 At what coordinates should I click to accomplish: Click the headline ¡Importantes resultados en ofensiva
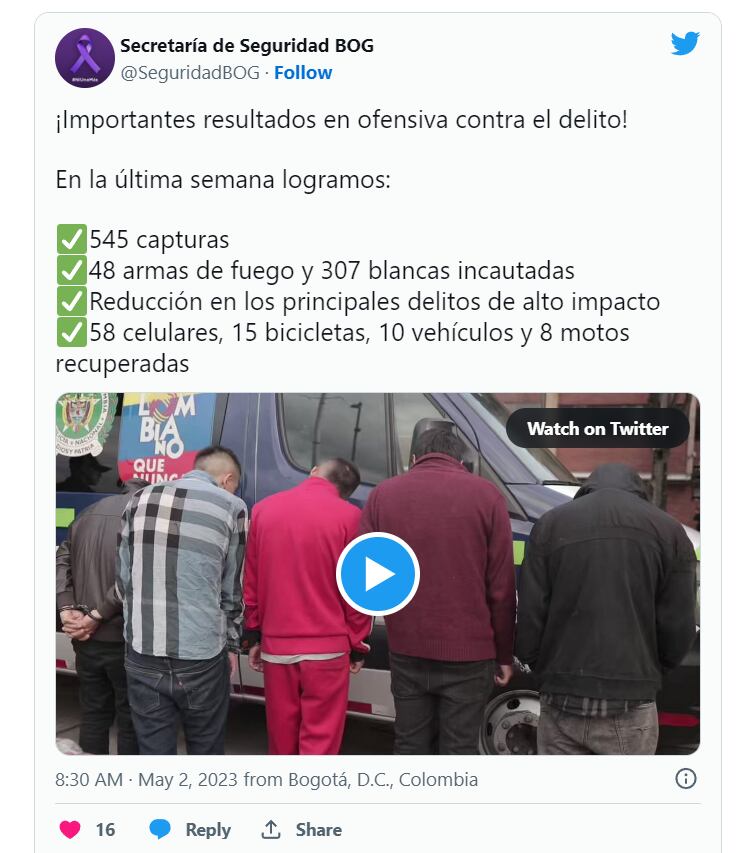pyautogui.click(x=342, y=120)
